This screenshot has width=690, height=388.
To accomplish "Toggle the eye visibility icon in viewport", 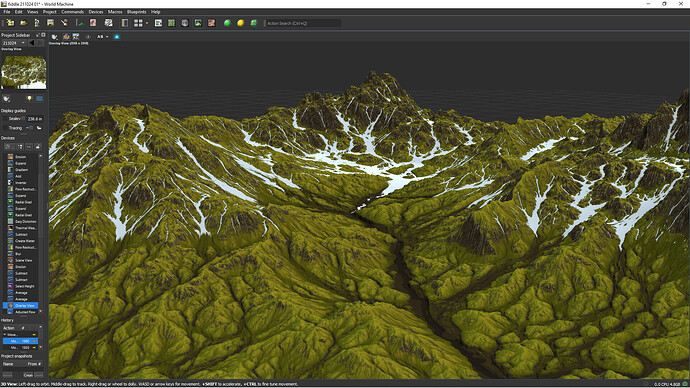I will pyautogui.click(x=88, y=37).
